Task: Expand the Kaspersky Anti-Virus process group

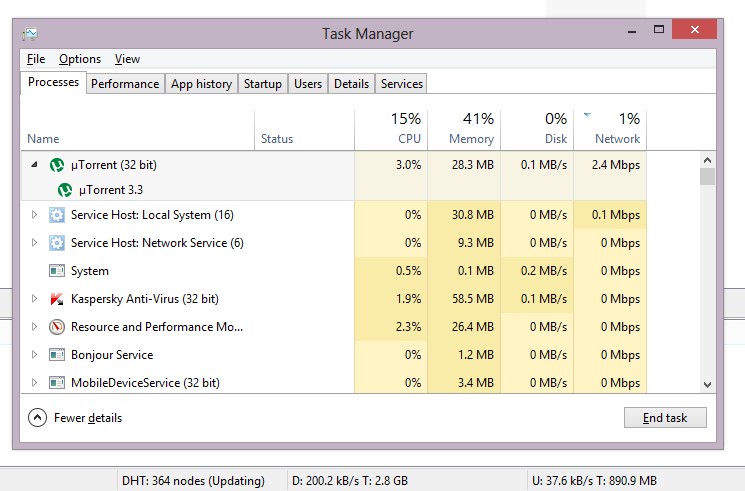Action: 34,299
